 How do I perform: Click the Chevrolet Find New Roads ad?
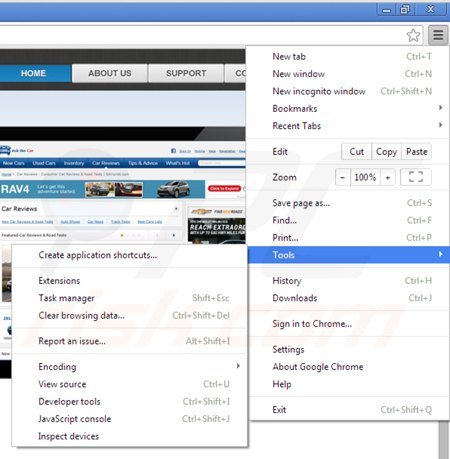pyautogui.click(x=217, y=225)
